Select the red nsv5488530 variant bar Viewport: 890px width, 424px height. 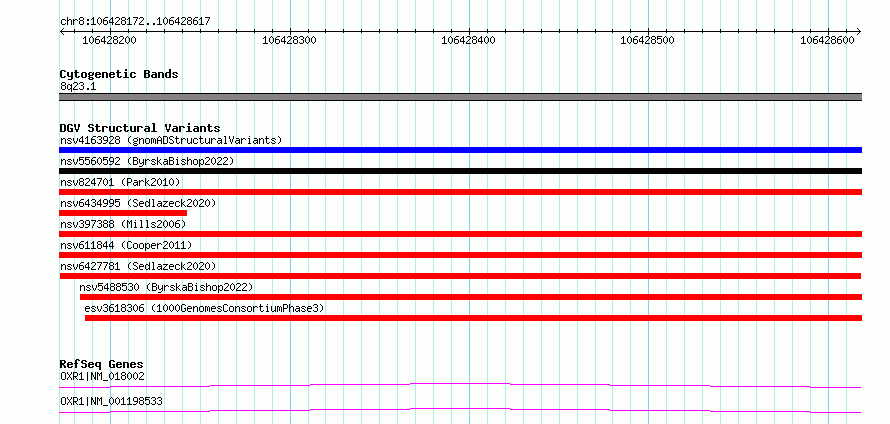[471, 297]
